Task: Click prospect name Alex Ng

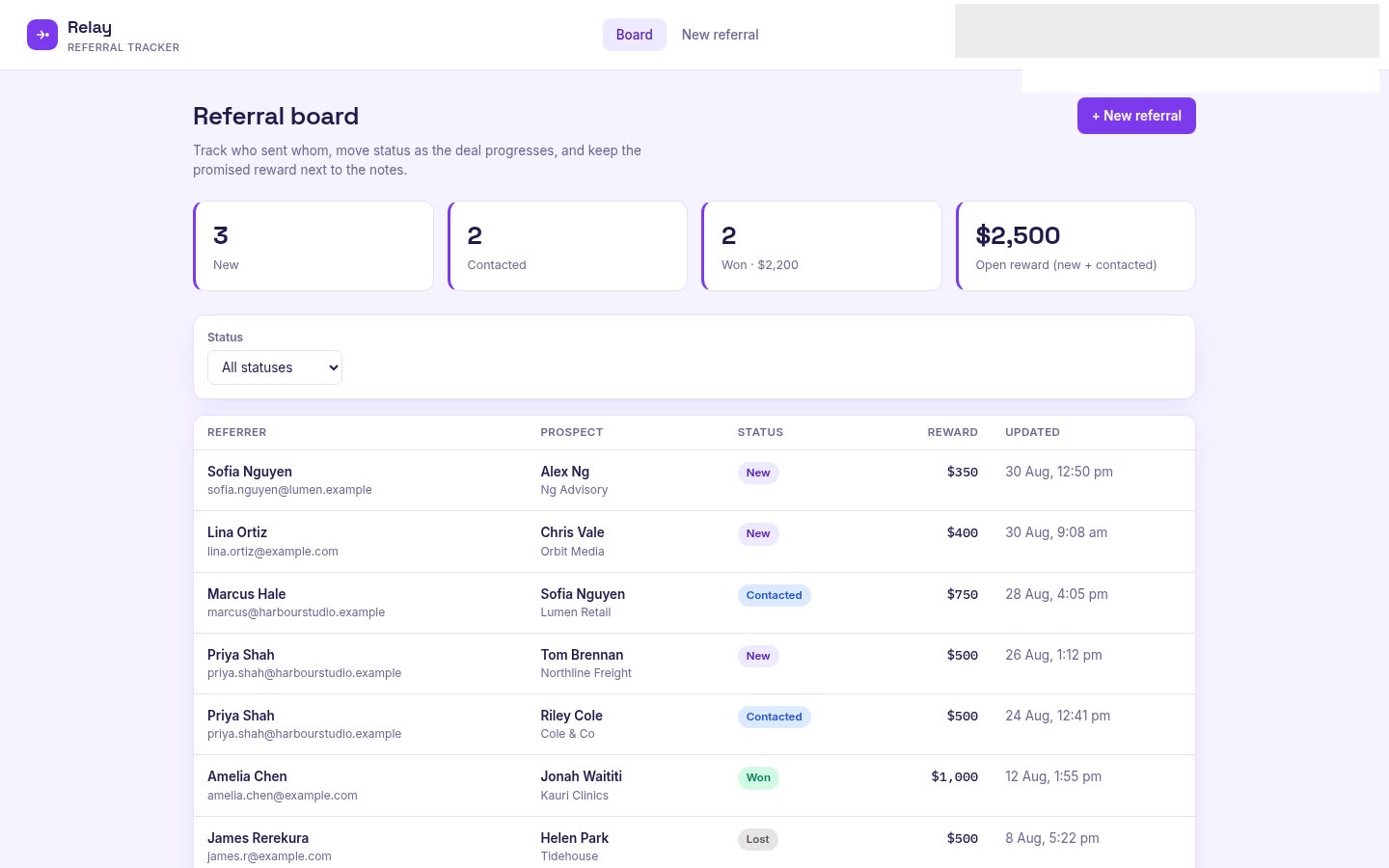Action: click(565, 472)
